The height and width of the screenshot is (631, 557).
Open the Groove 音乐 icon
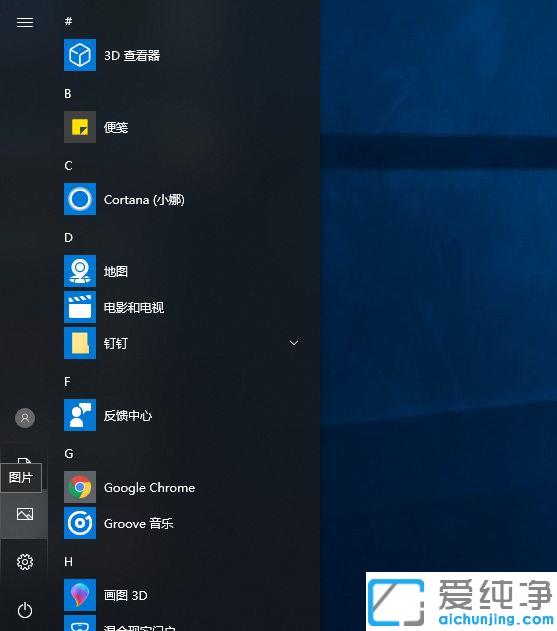(x=80, y=523)
